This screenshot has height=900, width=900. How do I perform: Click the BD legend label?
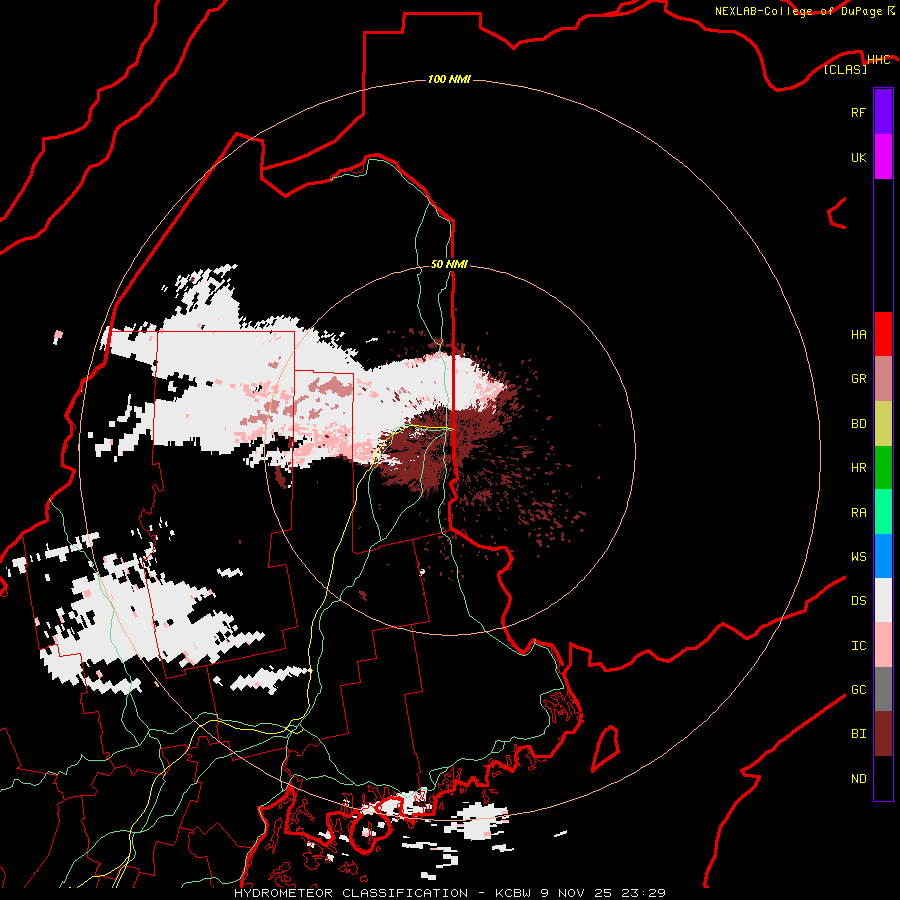(858, 424)
